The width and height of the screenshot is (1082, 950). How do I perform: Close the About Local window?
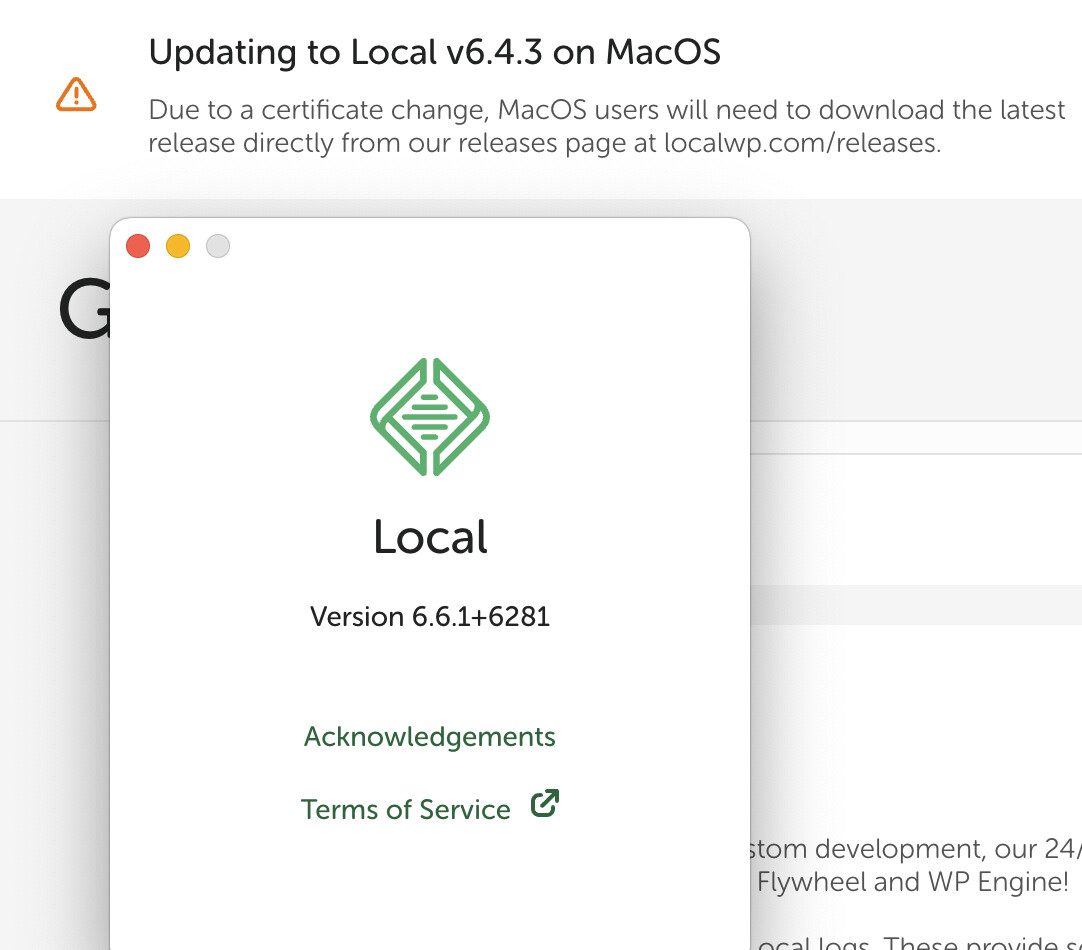pyautogui.click(x=138, y=246)
